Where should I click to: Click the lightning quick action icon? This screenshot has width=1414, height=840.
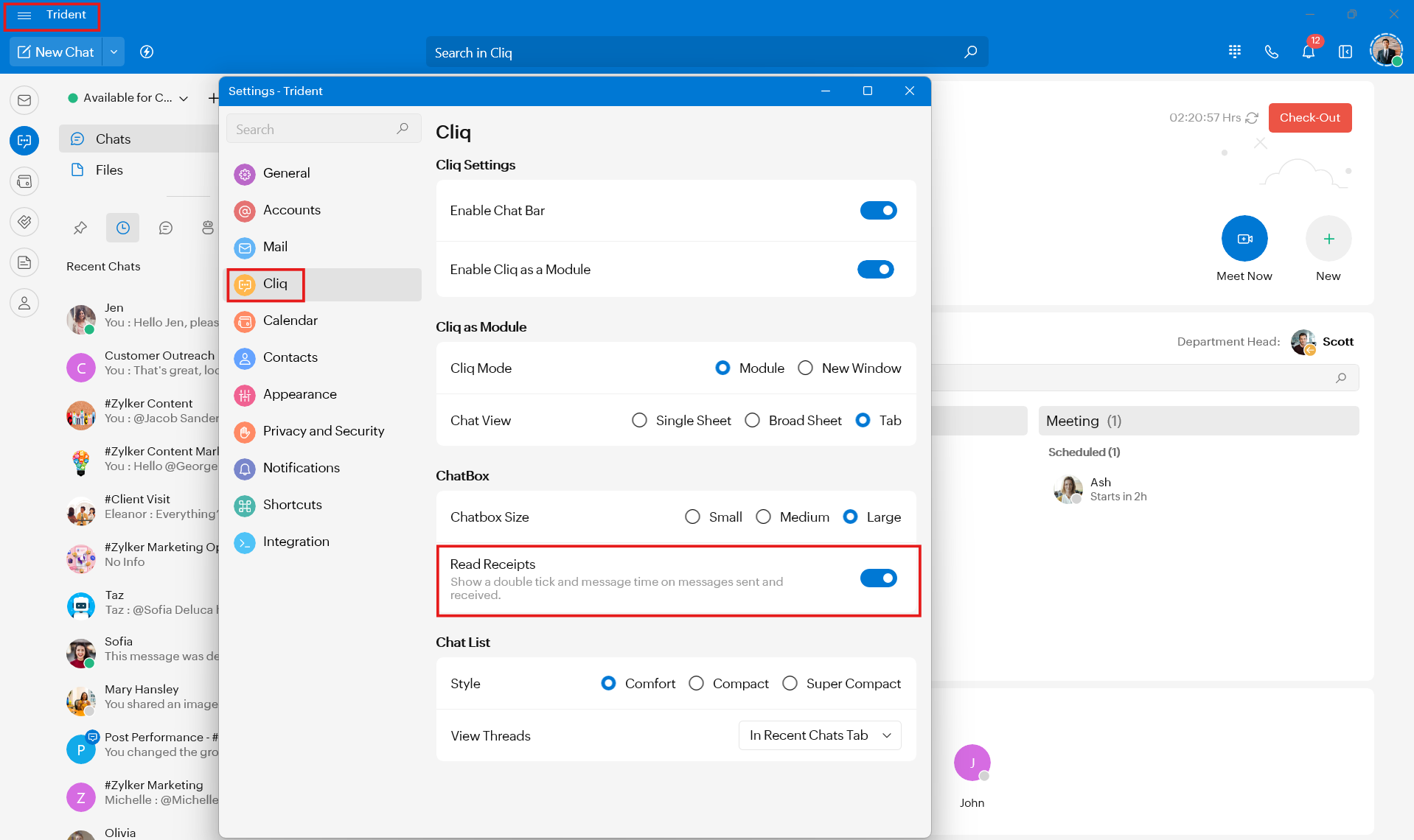pos(147,52)
